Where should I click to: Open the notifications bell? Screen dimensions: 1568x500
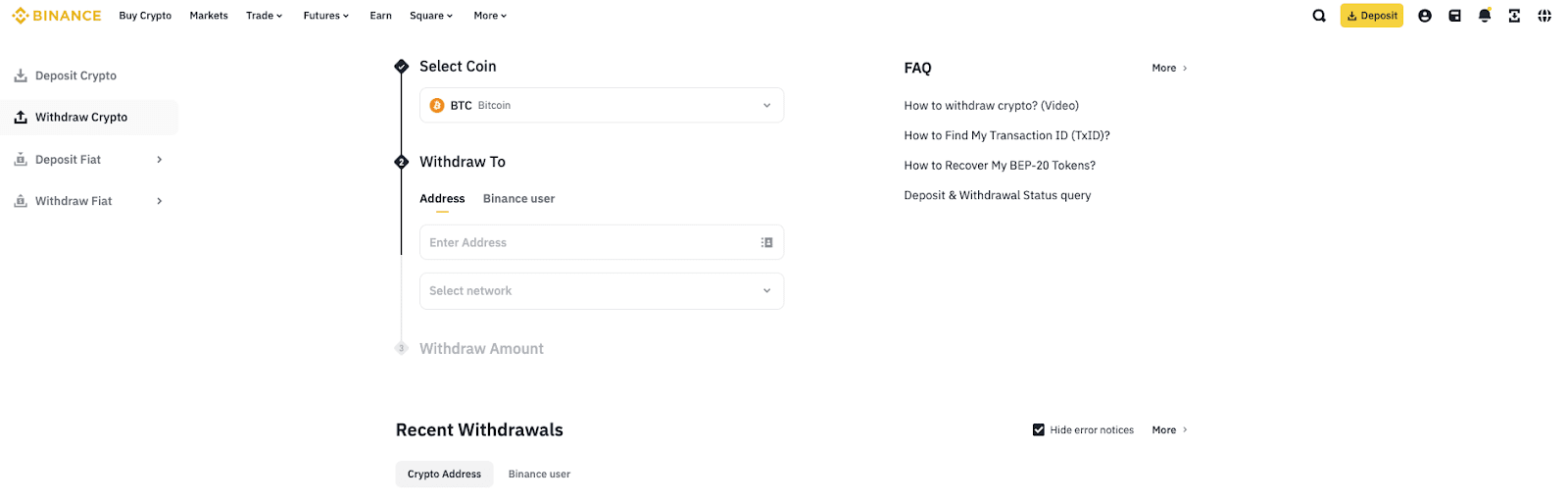click(x=1485, y=16)
